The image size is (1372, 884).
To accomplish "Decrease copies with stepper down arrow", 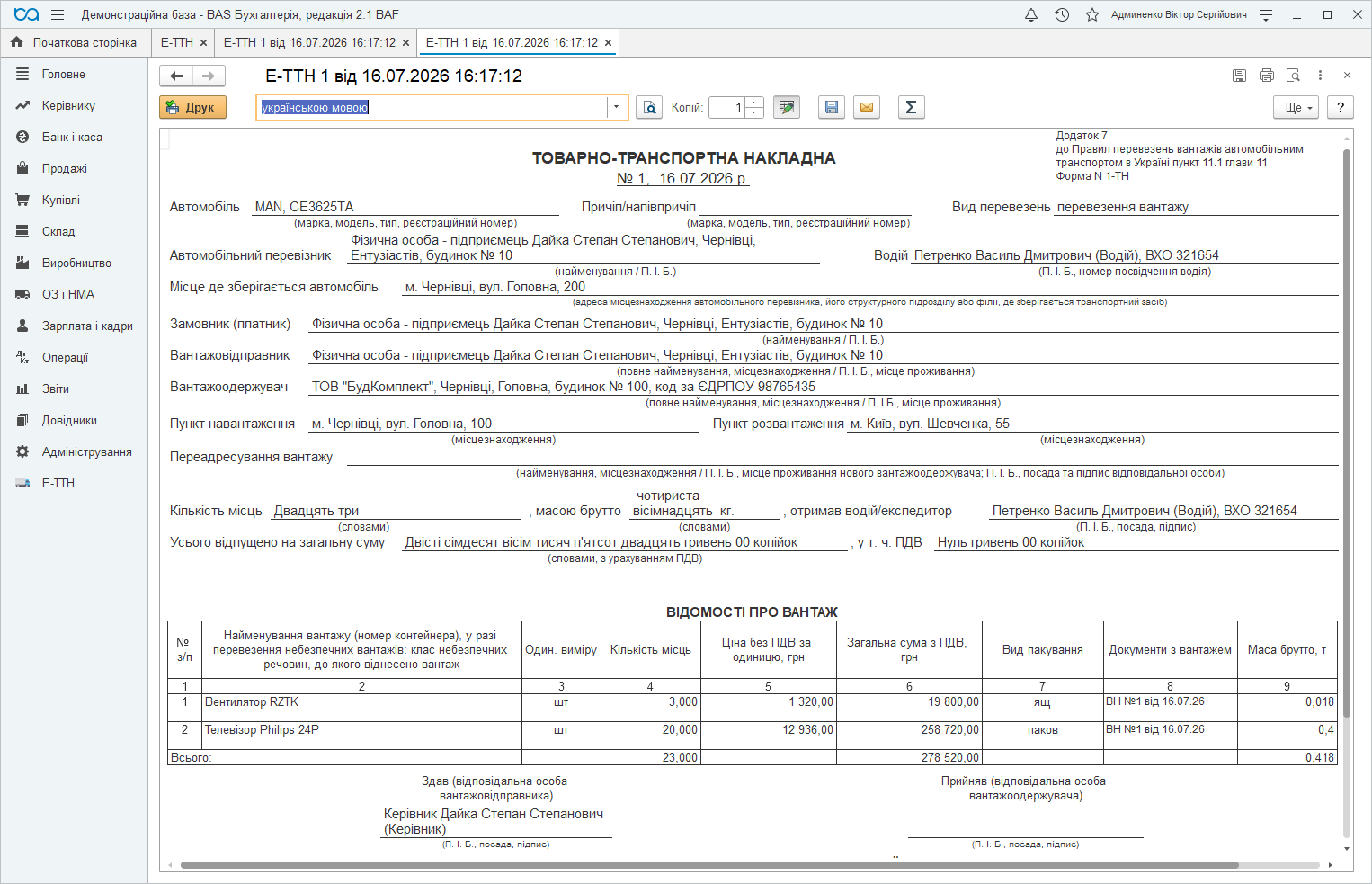I will coord(755,112).
